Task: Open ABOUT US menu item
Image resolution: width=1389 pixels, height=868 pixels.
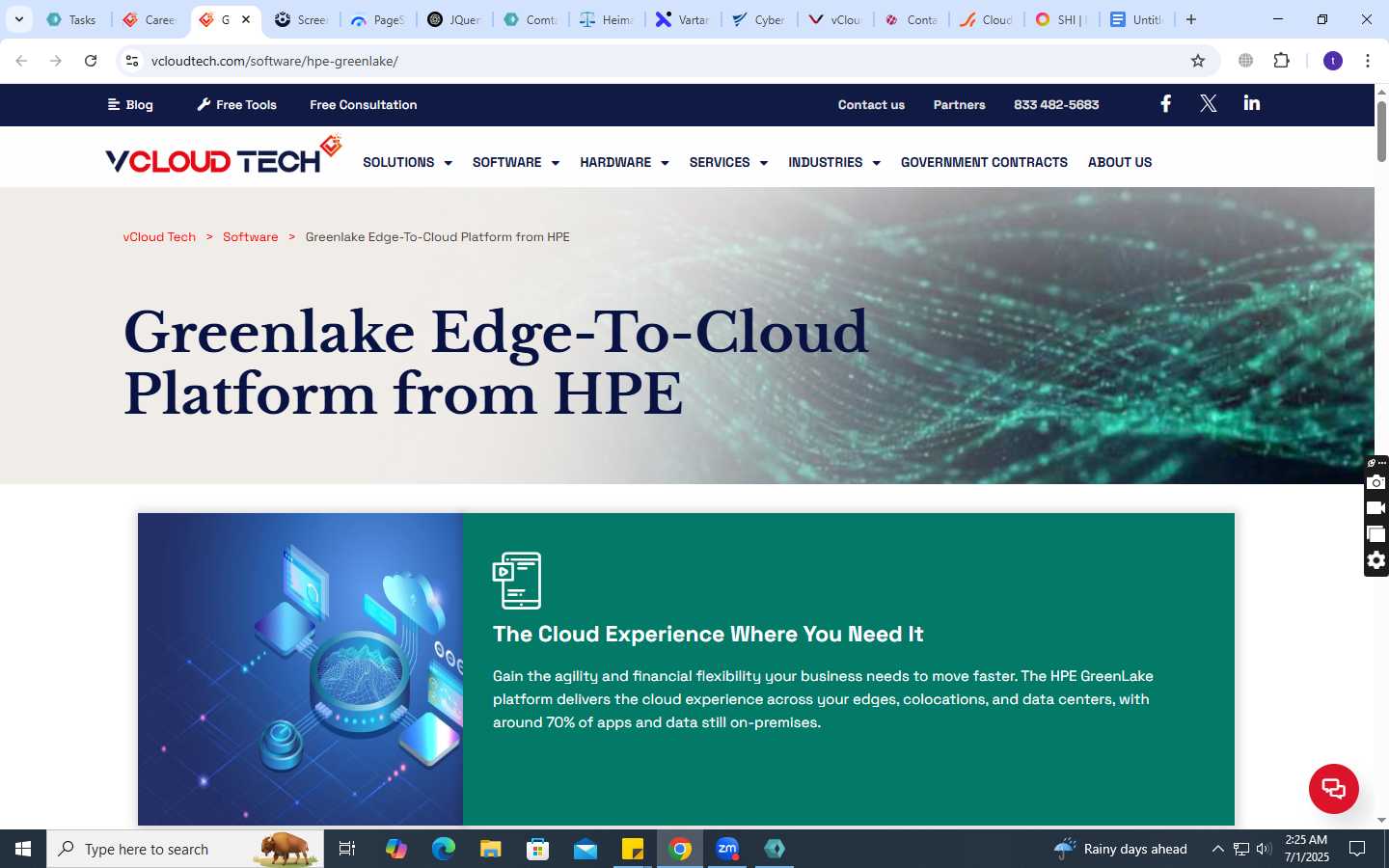Action: point(1120,162)
